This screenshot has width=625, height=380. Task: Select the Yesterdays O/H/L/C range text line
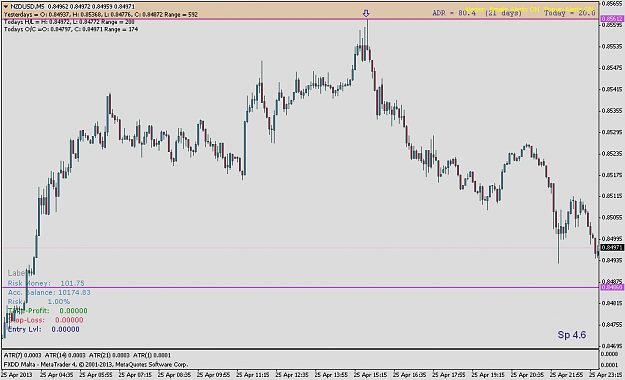pyautogui.click(x=100, y=14)
